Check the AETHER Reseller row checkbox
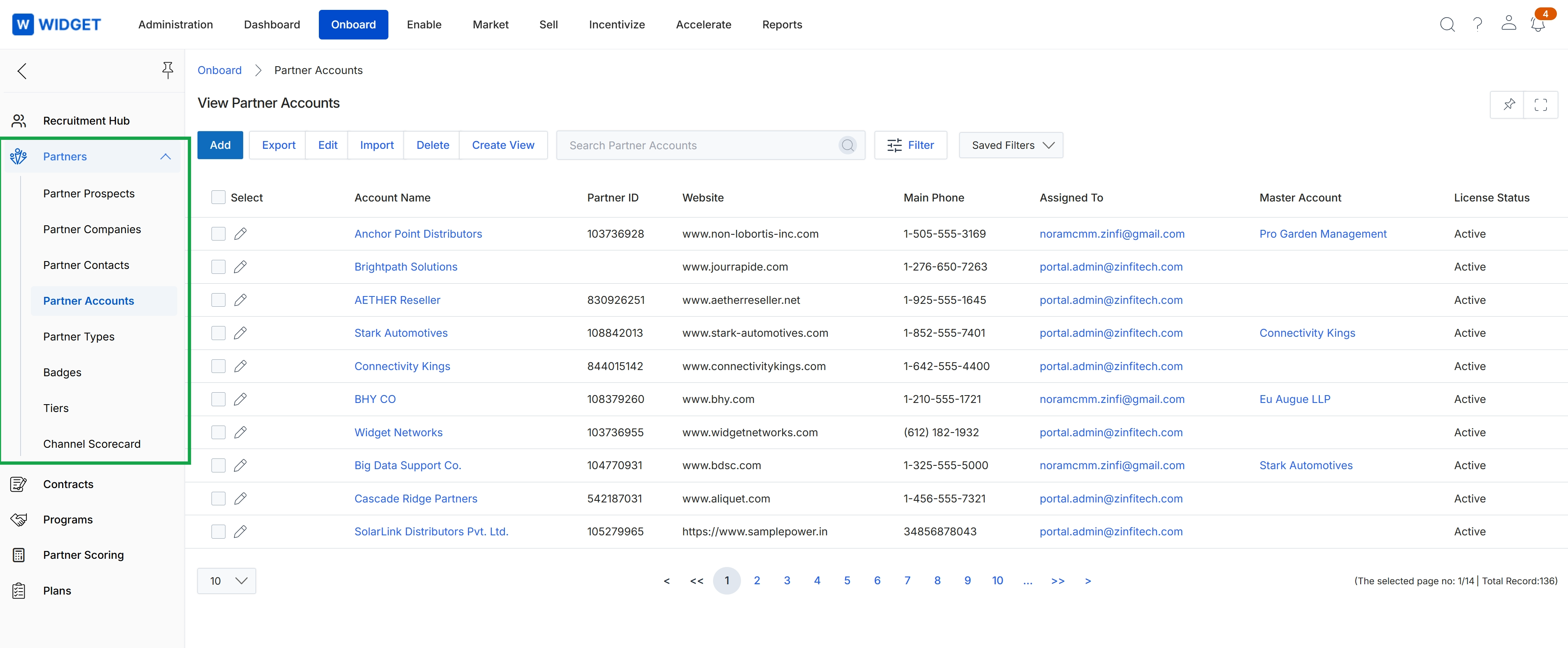The image size is (1568, 648). click(x=218, y=300)
